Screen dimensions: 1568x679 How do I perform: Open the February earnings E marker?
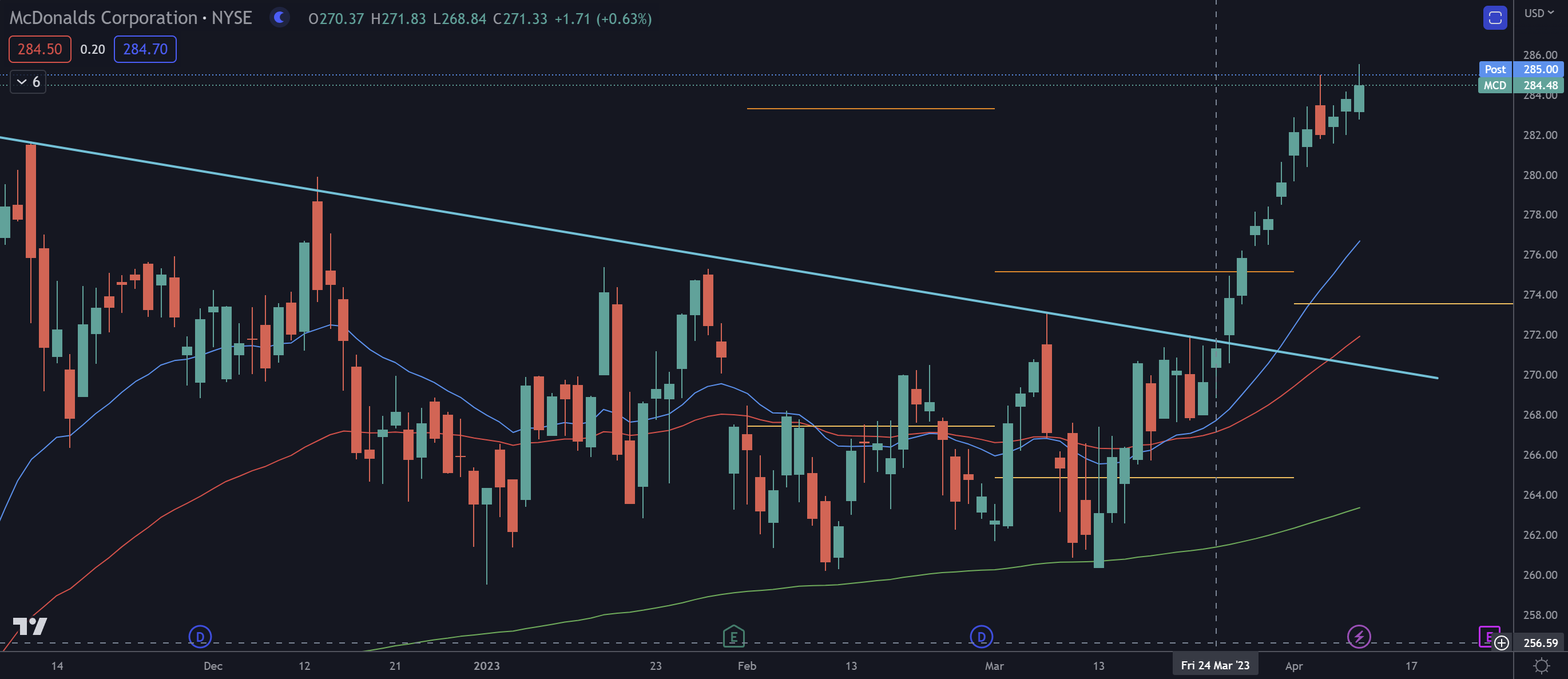(733, 637)
